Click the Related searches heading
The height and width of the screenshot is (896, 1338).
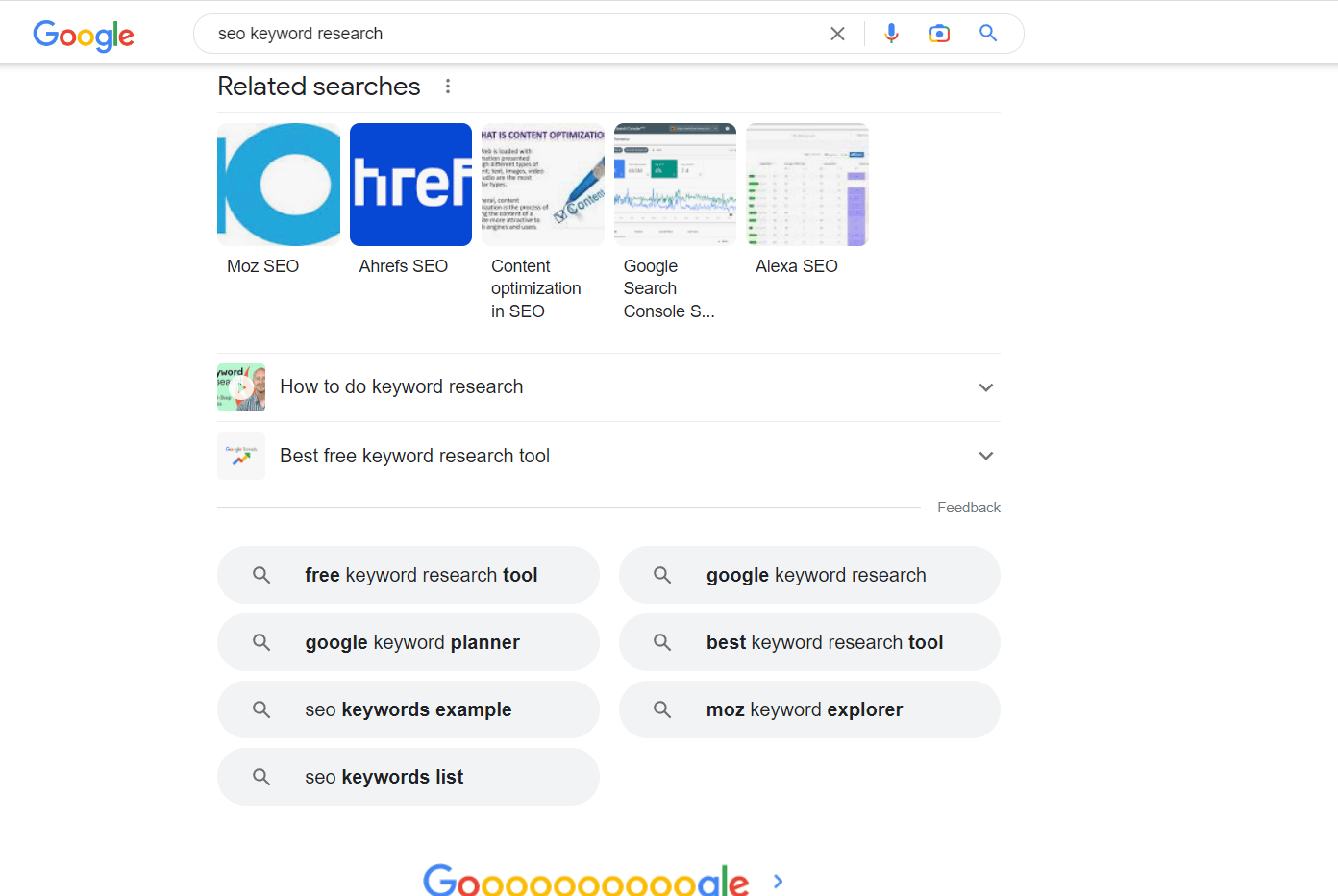pos(319,87)
